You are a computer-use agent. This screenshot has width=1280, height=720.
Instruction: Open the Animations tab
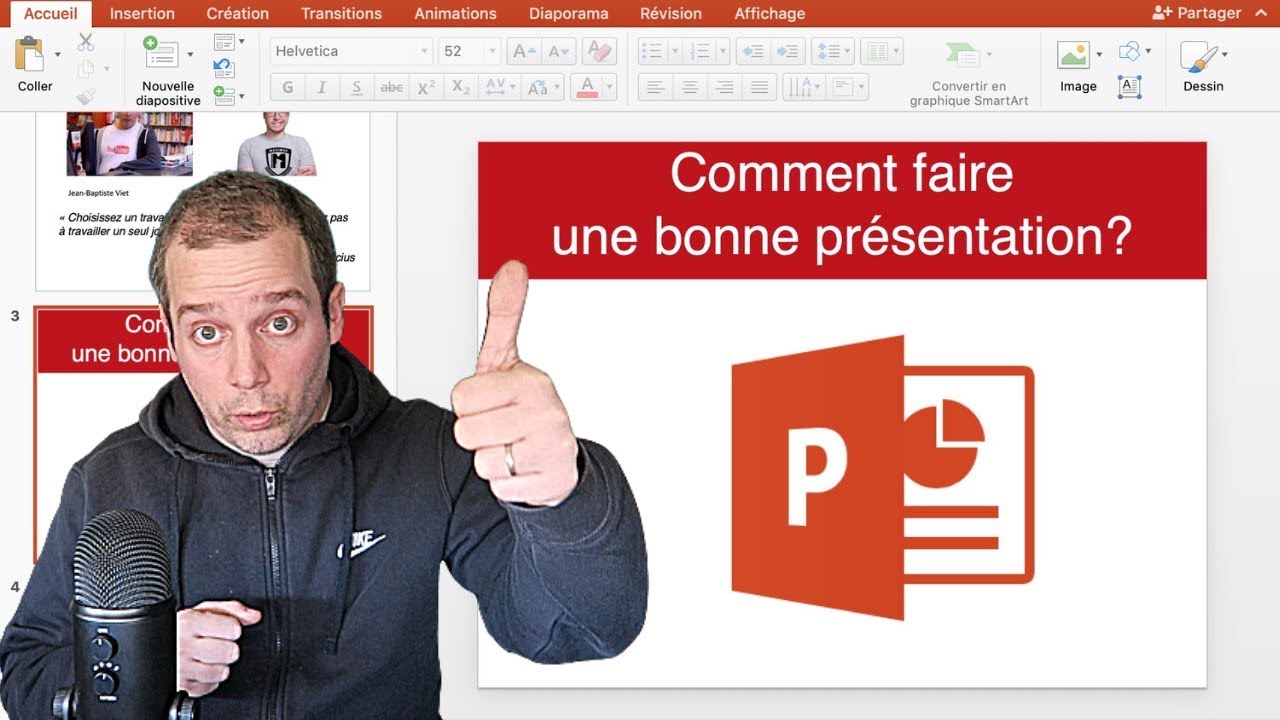(x=455, y=13)
